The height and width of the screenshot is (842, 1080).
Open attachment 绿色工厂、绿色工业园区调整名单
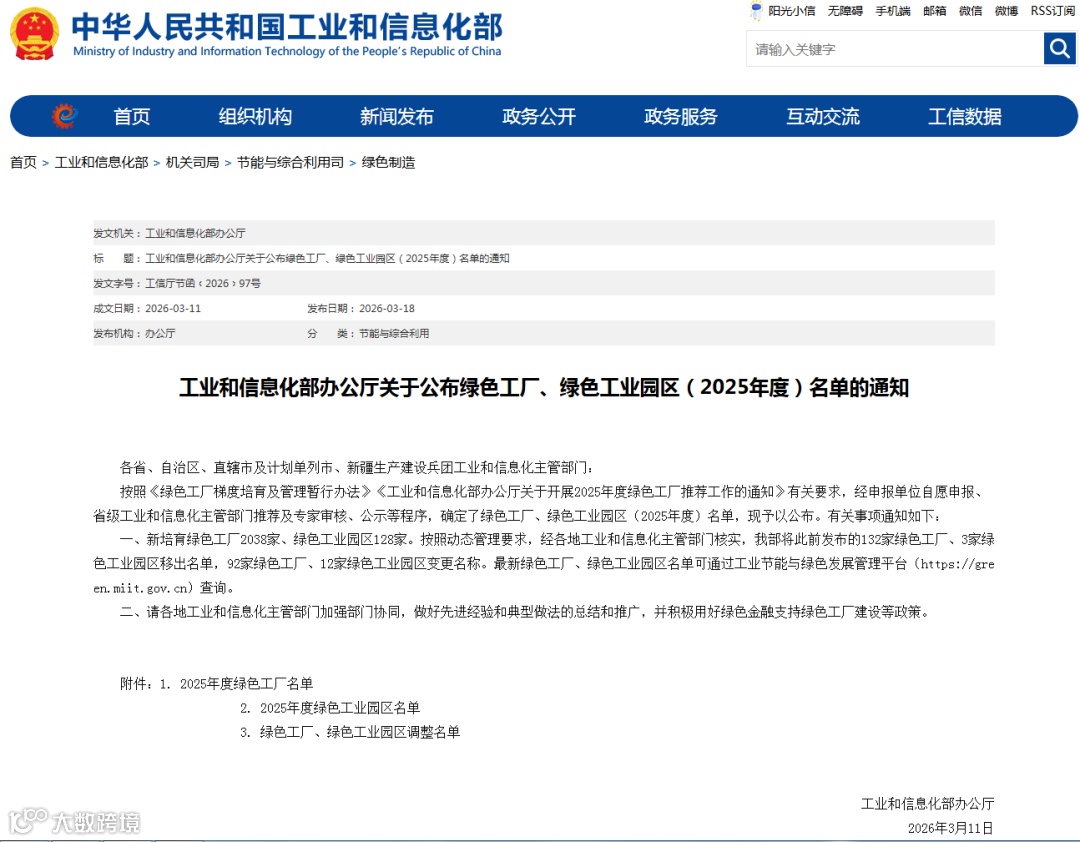pos(360,732)
